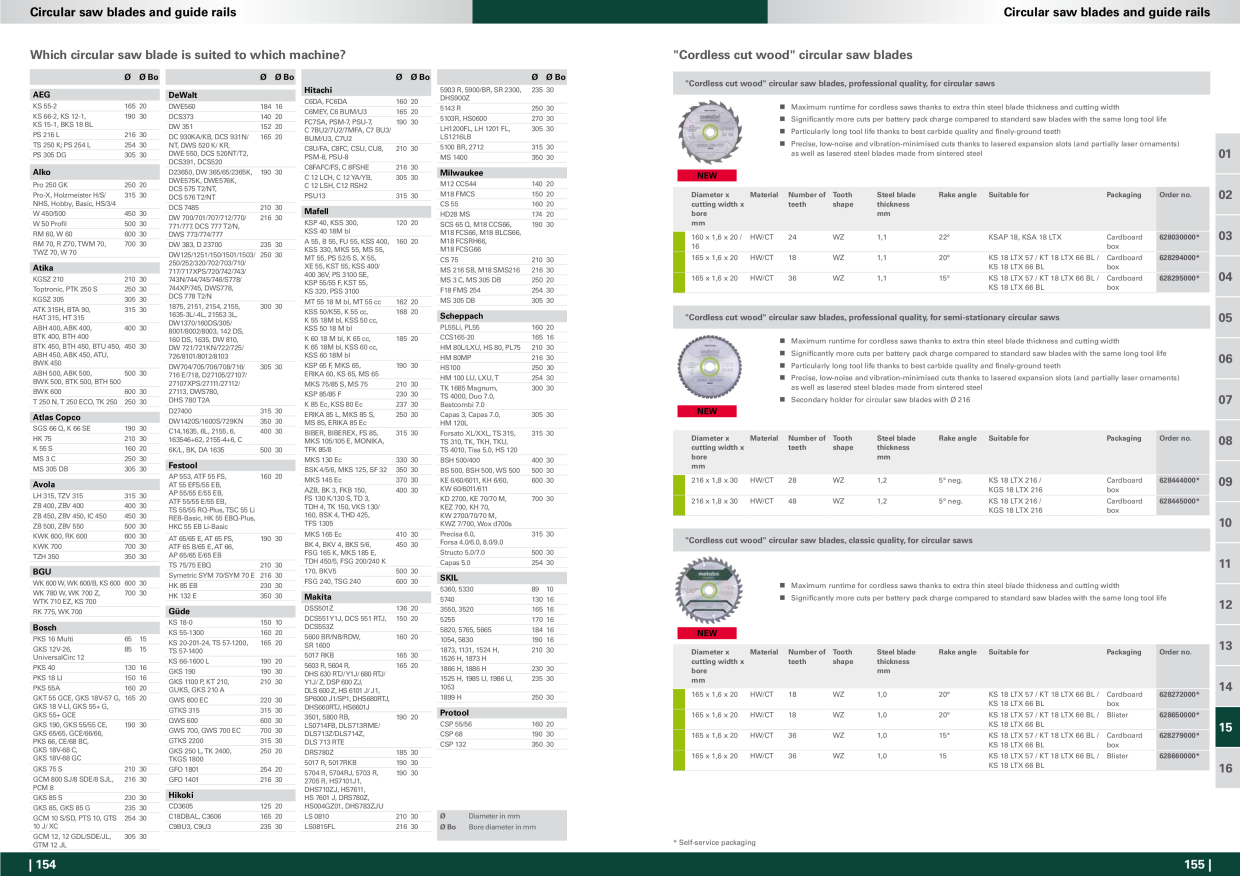The height and width of the screenshot is (876, 1240).
Task: Open order number 628279000*
Action: pyautogui.click(x=1178, y=735)
